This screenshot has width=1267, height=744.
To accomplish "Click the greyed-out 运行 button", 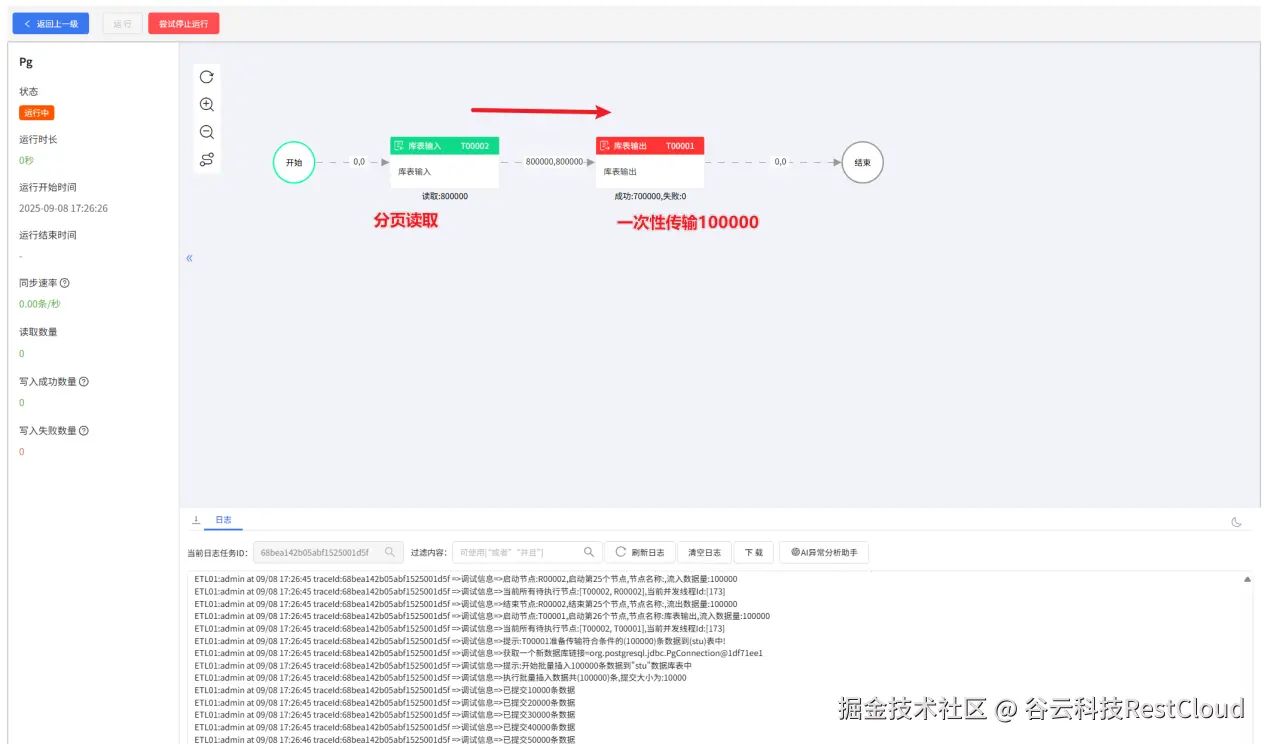I will pyautogui.click(x=122, y=23).
